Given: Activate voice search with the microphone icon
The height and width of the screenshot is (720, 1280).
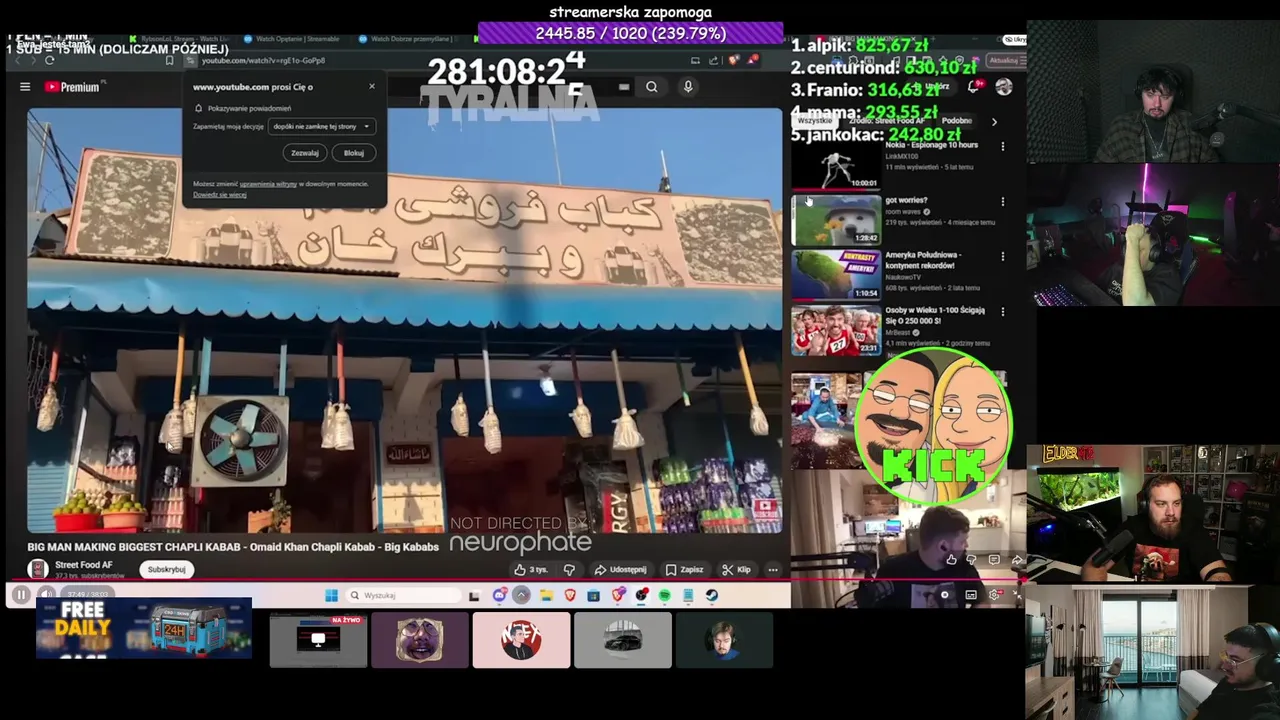Looking at the screenshot, I should coord(688,87).
